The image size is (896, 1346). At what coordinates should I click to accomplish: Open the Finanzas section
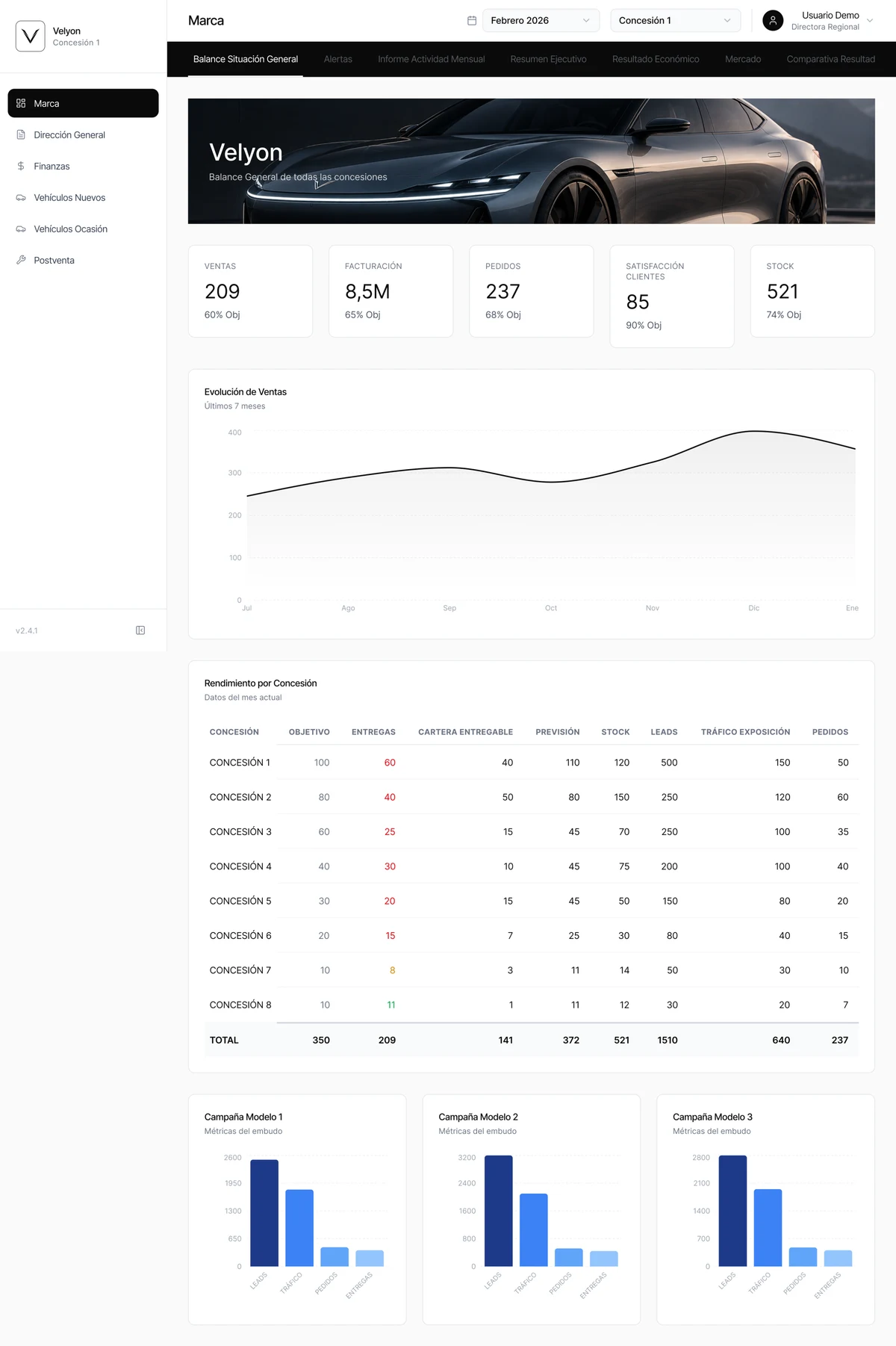[x=83, y=166]
